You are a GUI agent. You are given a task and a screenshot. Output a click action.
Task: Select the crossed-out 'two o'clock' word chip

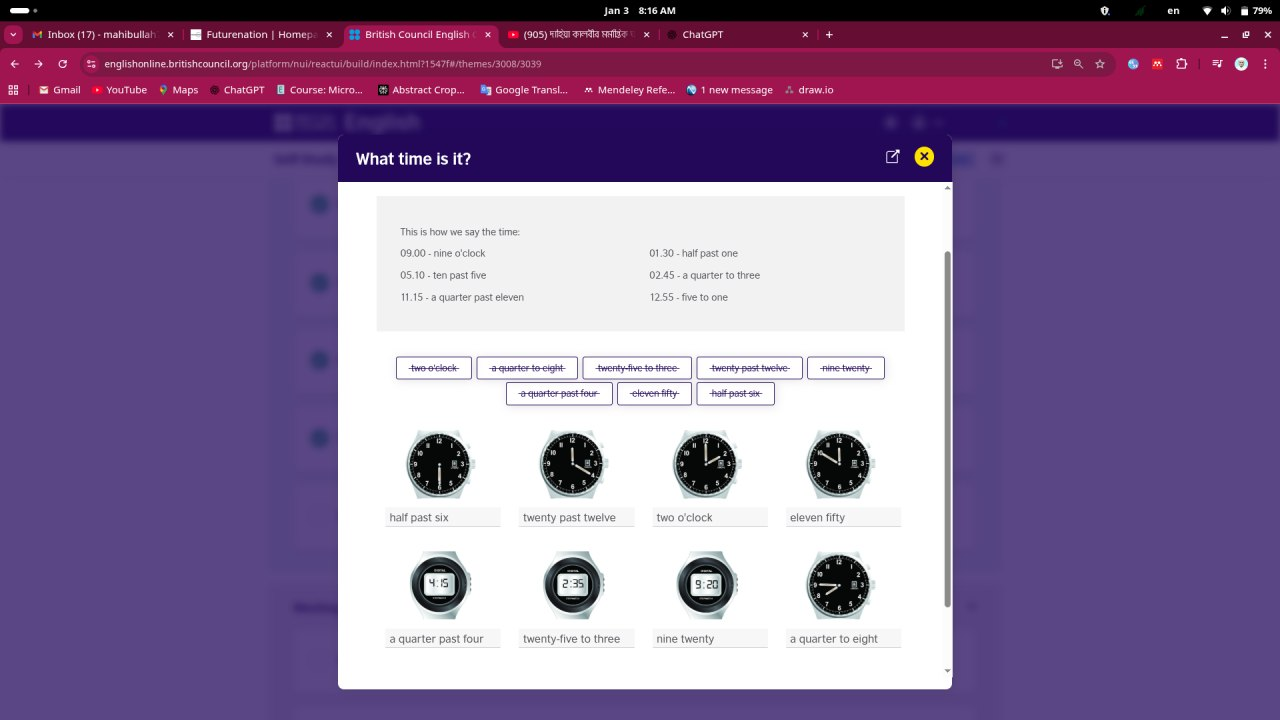coord(434,368)
